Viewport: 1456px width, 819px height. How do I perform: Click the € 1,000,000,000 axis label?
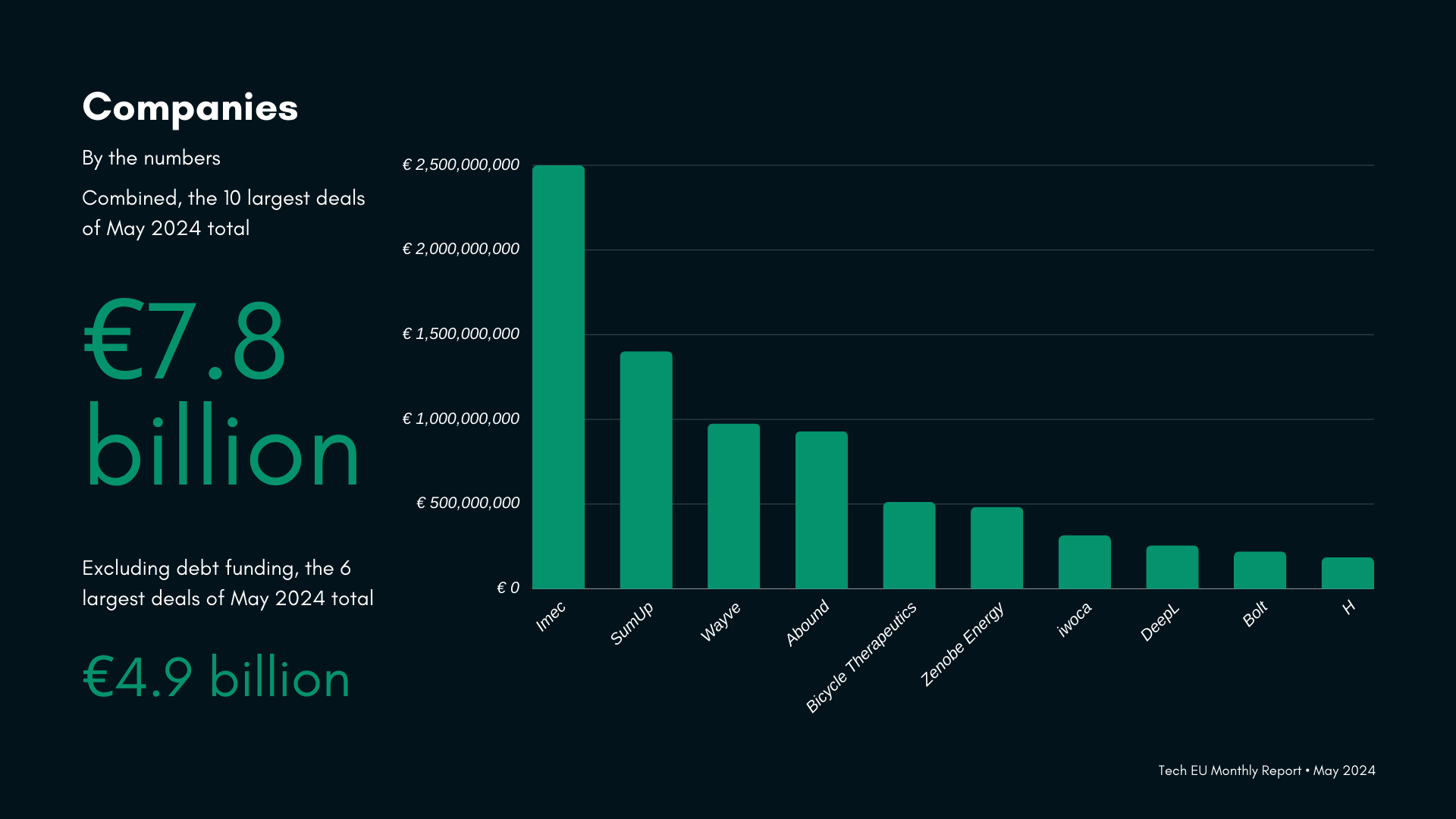[x=460, y=419]
